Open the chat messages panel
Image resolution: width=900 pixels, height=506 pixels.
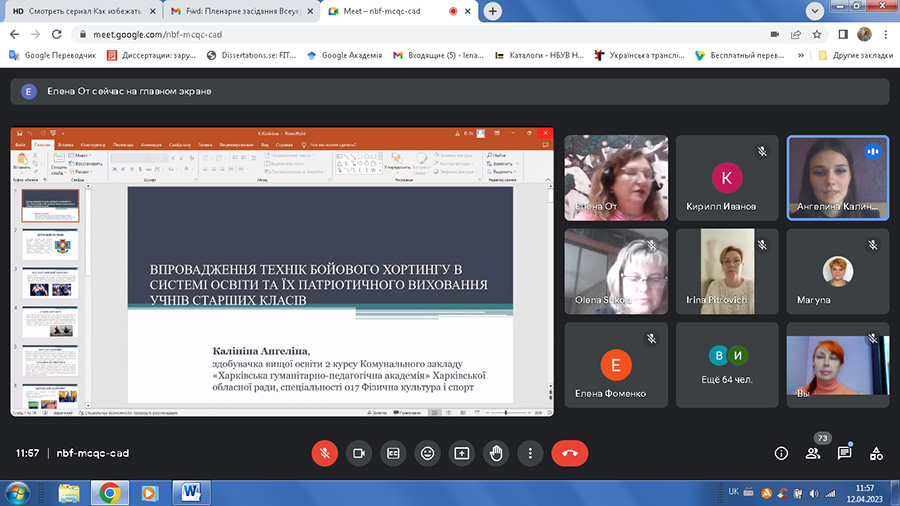click(845, 453)
